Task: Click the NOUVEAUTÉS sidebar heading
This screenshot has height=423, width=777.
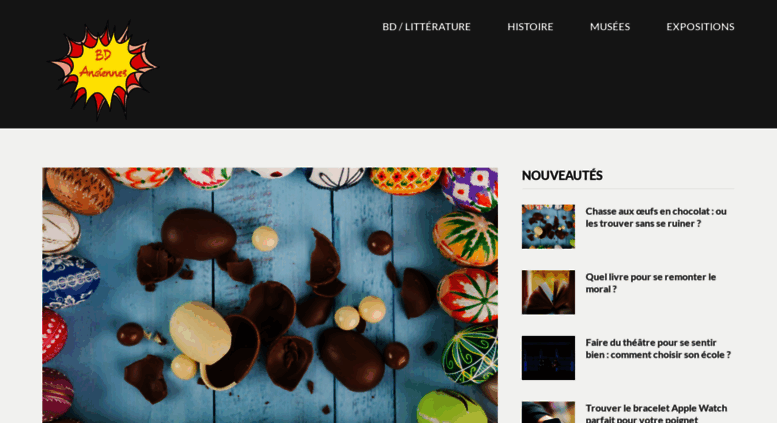Action: [x=562, y=175]
